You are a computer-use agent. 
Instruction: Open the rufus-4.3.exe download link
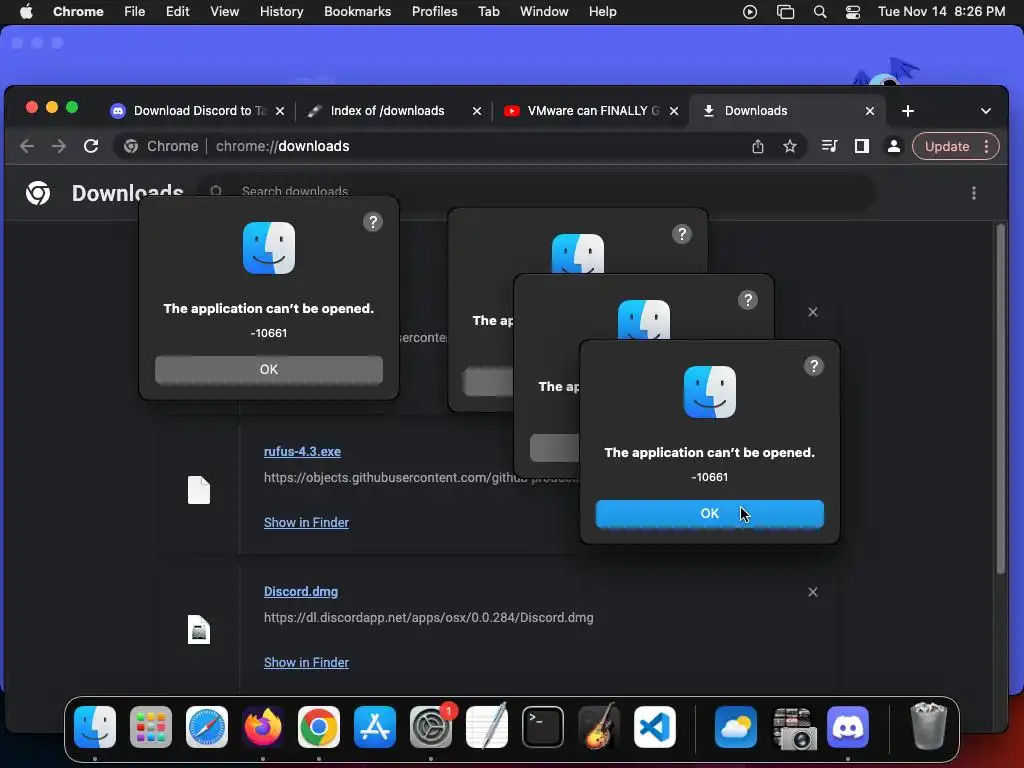pyautogui.click(x=302, y=451)
